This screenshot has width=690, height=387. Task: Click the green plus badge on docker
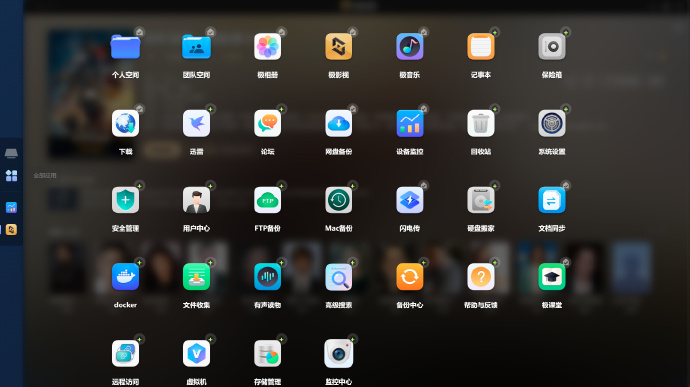(x=139, y=262)
